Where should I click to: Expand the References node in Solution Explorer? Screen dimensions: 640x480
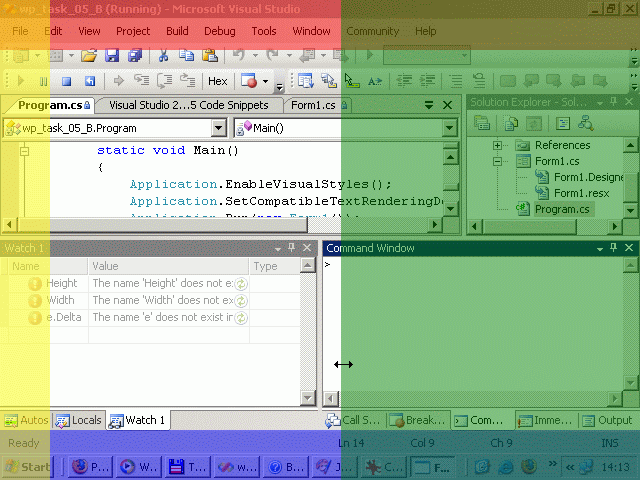(x=497, y=145)
